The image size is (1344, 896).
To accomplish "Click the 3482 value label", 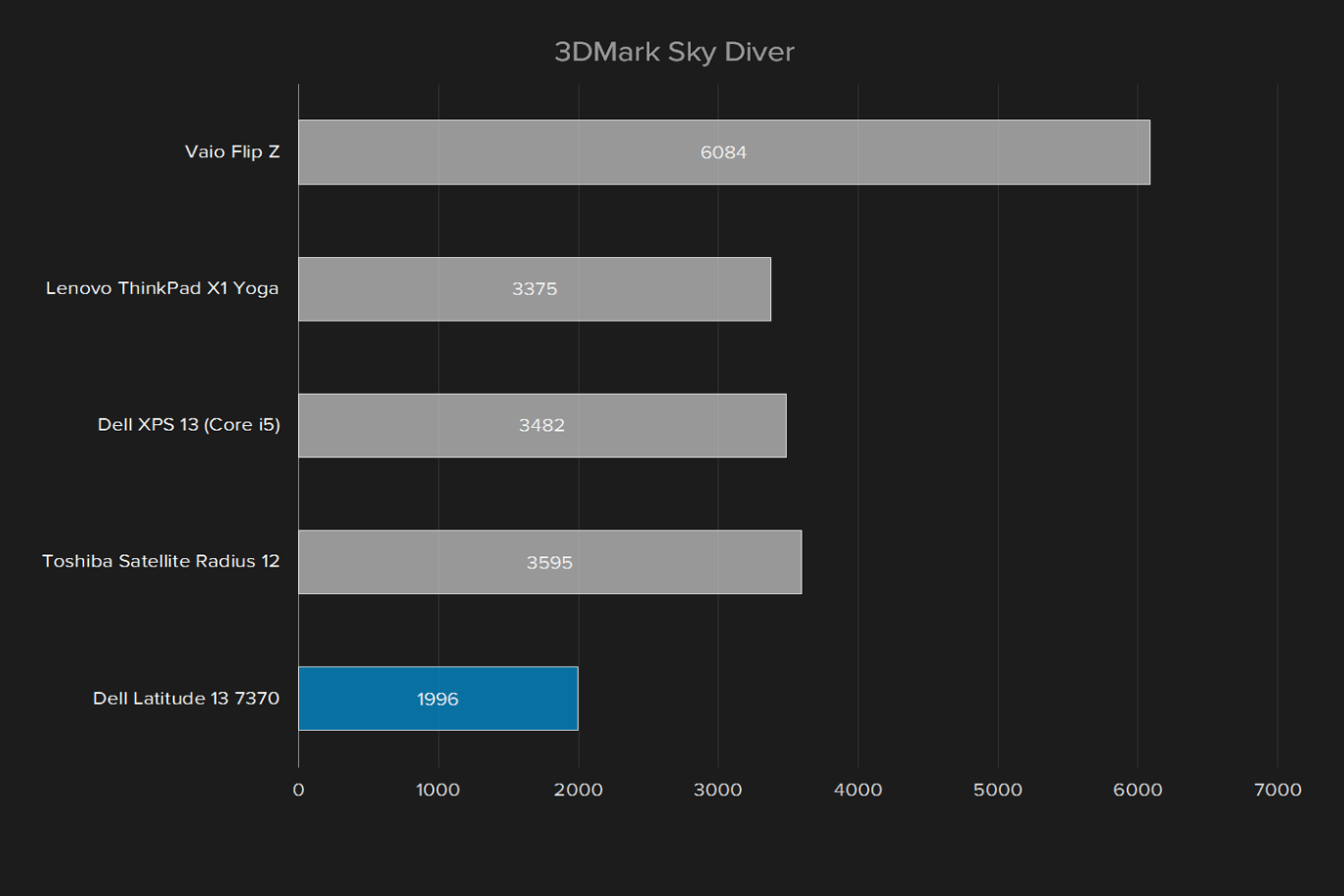I will point(542,425).
